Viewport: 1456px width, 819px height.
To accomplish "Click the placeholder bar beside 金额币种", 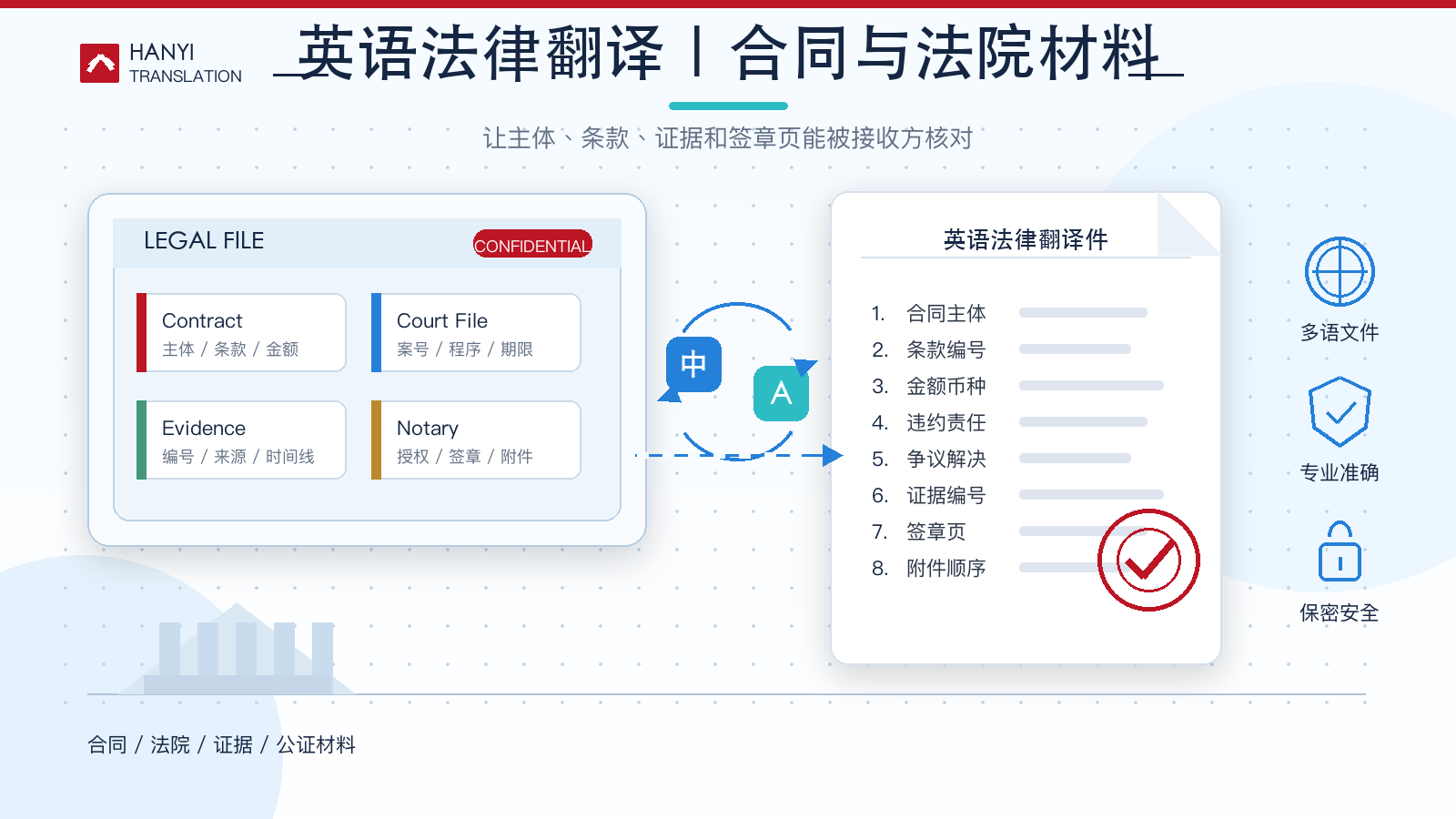I will (x=1091, y=386).
